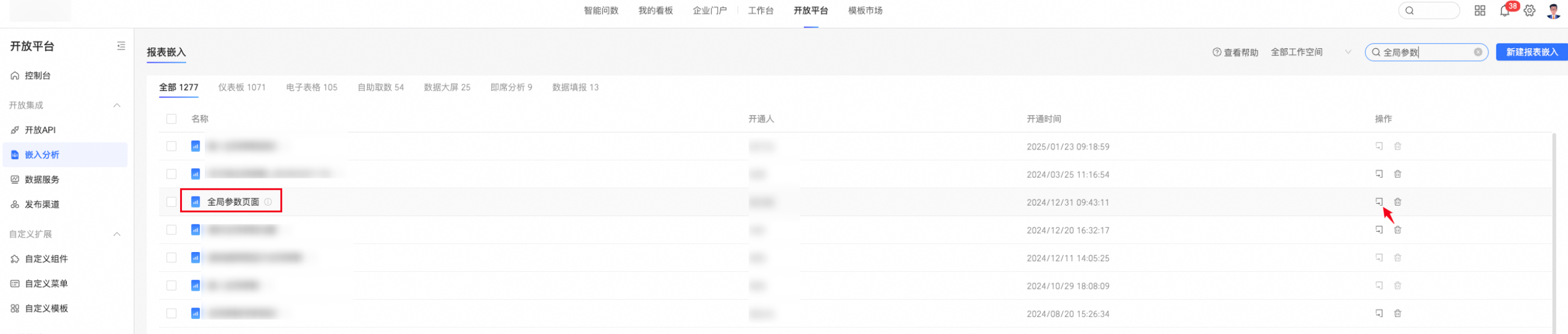Click the embed icon for 全局参数页面 row
The height and width of the screenshot is (334, 1568).
[x=1379, y=202]
